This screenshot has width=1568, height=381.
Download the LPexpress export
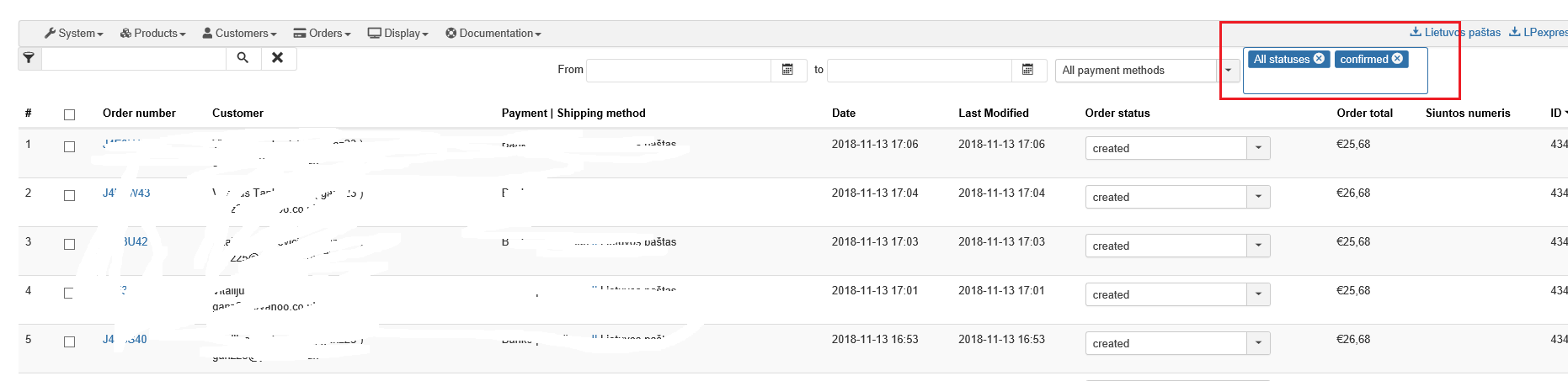1539,32
